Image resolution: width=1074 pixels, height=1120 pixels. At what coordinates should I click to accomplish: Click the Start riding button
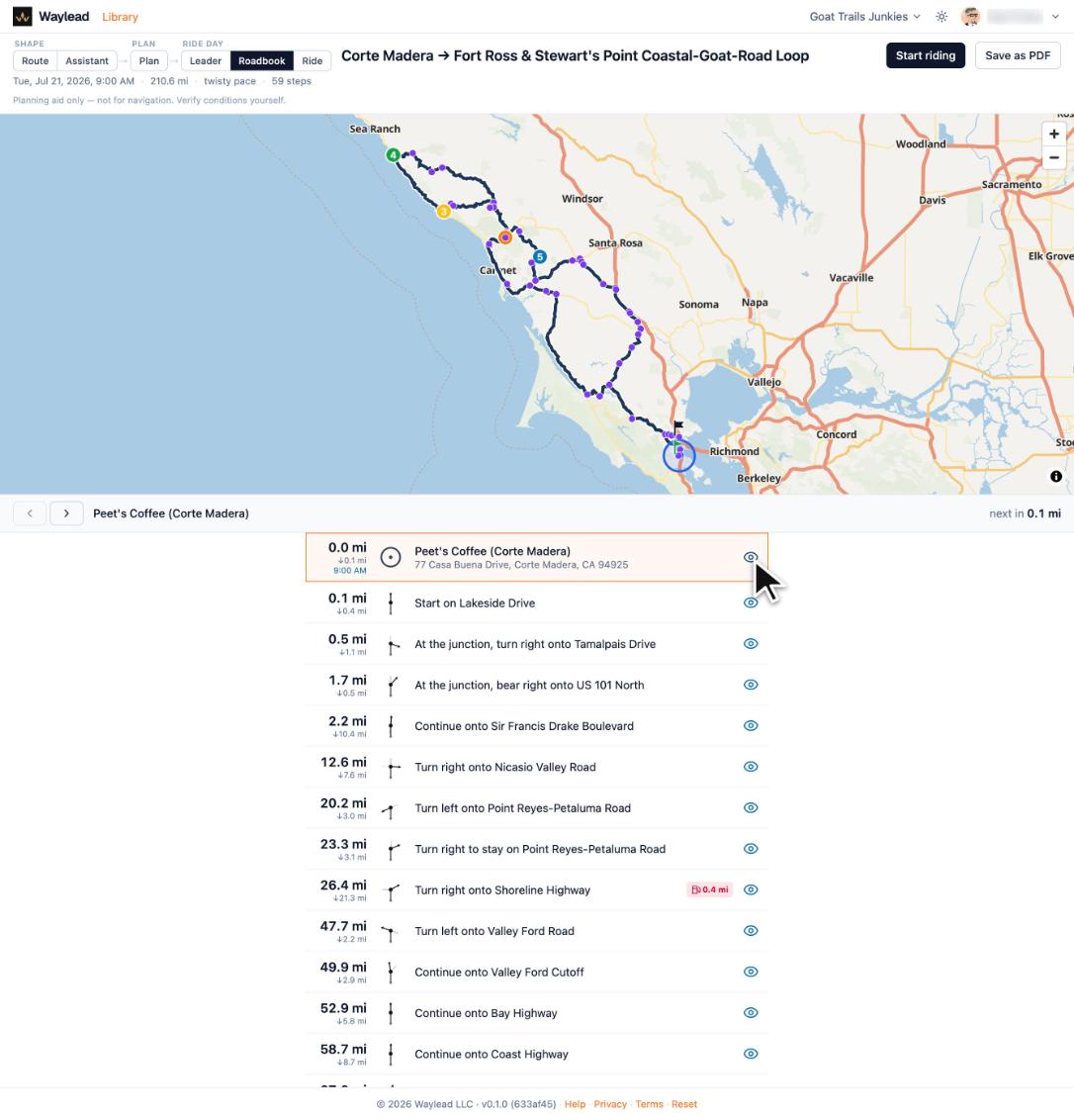pos(926,55)
